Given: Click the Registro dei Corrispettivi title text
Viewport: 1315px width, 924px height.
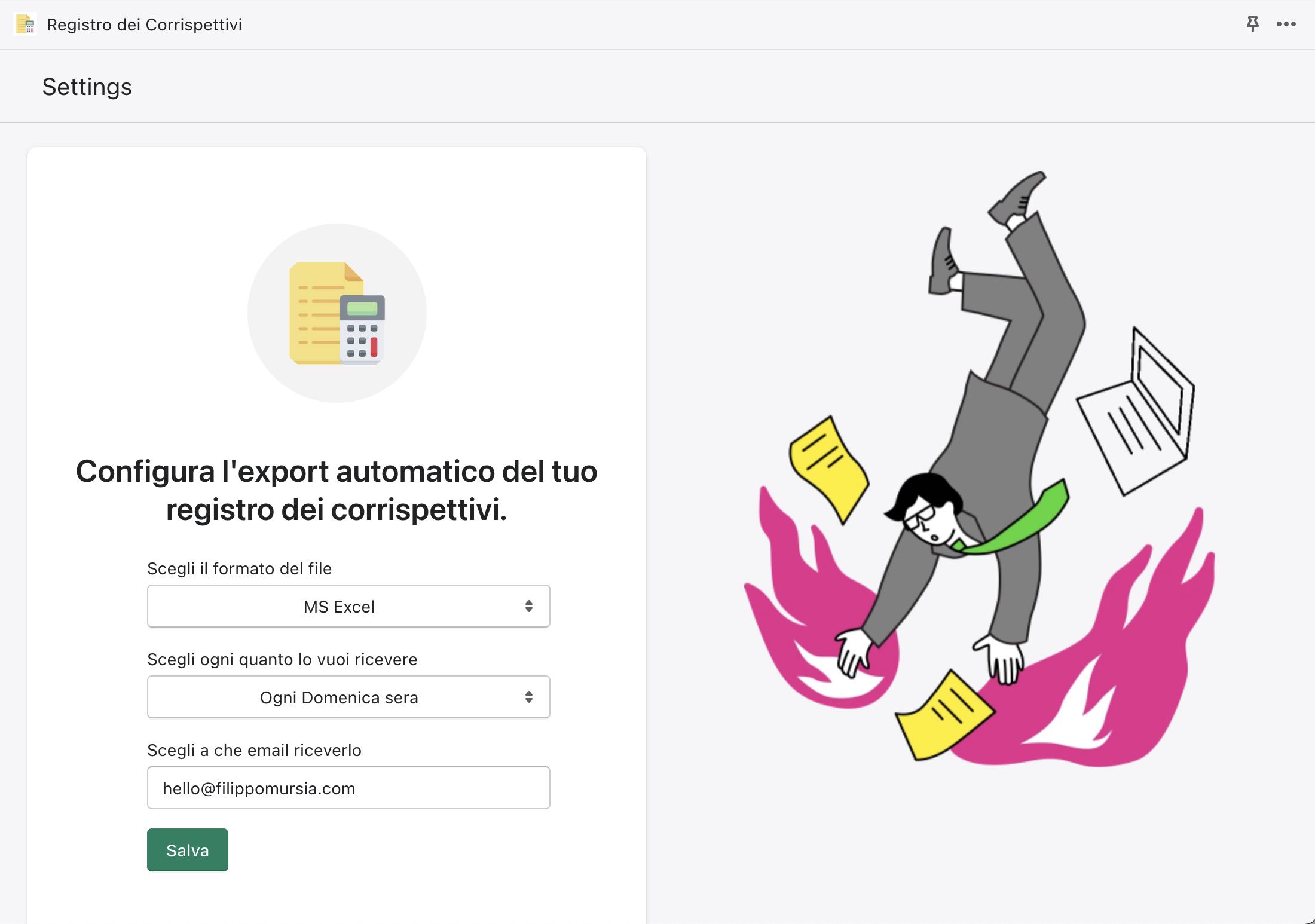Looking at the screenshot, I should pyautogui.click(x=144, y=25).
